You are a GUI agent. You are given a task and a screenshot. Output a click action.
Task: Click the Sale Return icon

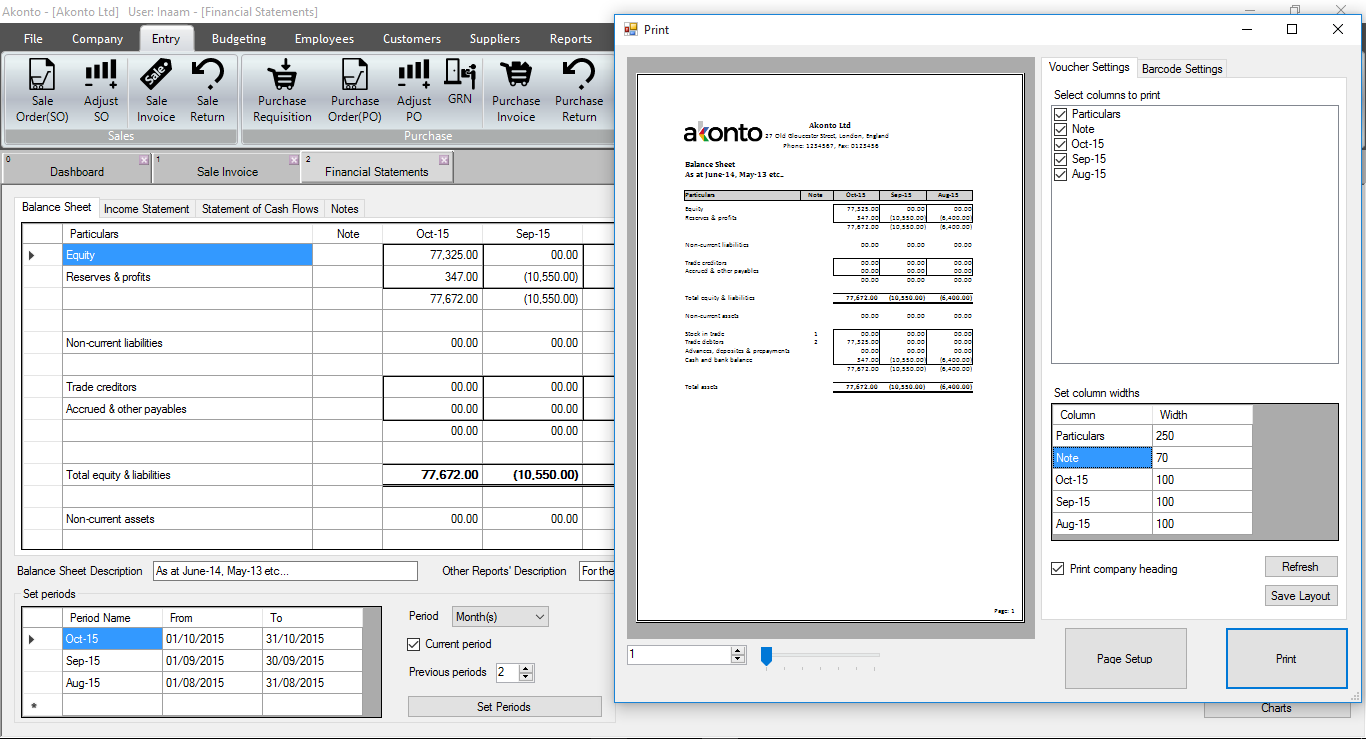pyautogui.click(x=207, y=90)
